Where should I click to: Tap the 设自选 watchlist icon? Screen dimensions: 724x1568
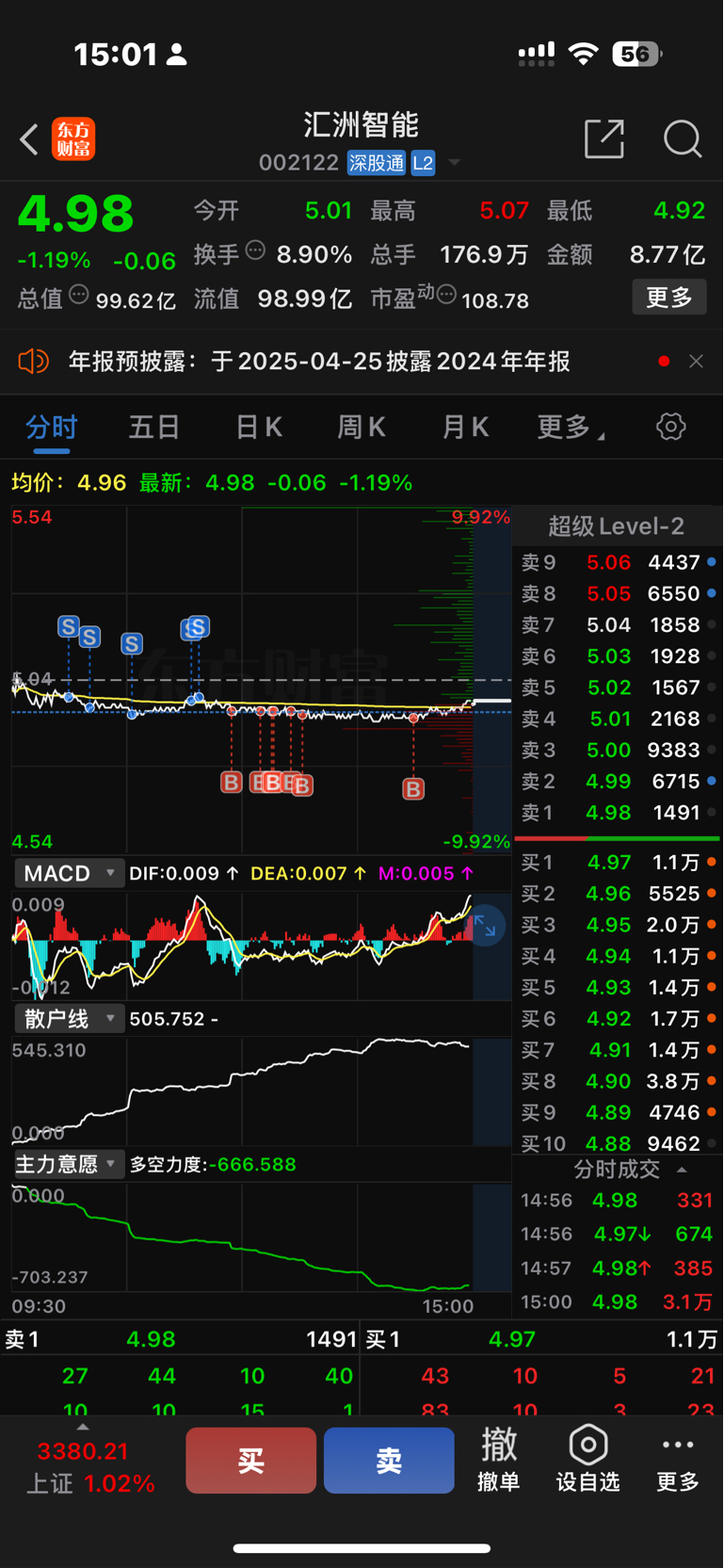tap(588, 1459)
